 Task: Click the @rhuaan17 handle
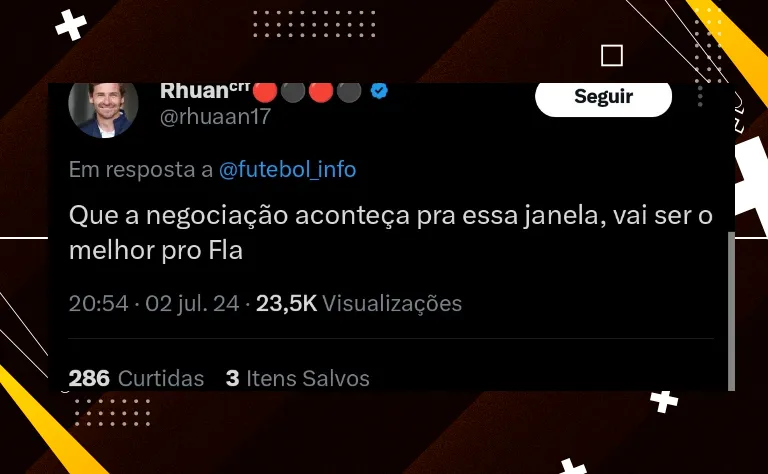pyautogui.click(x=216, y=117)
